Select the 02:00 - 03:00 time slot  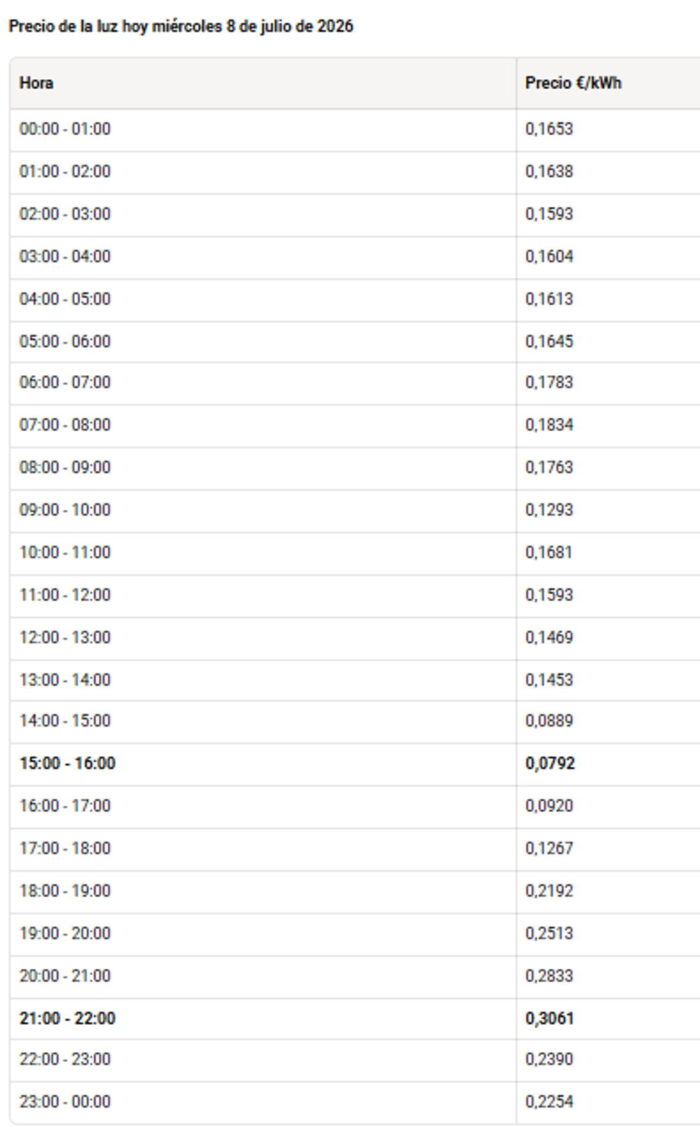65,214
